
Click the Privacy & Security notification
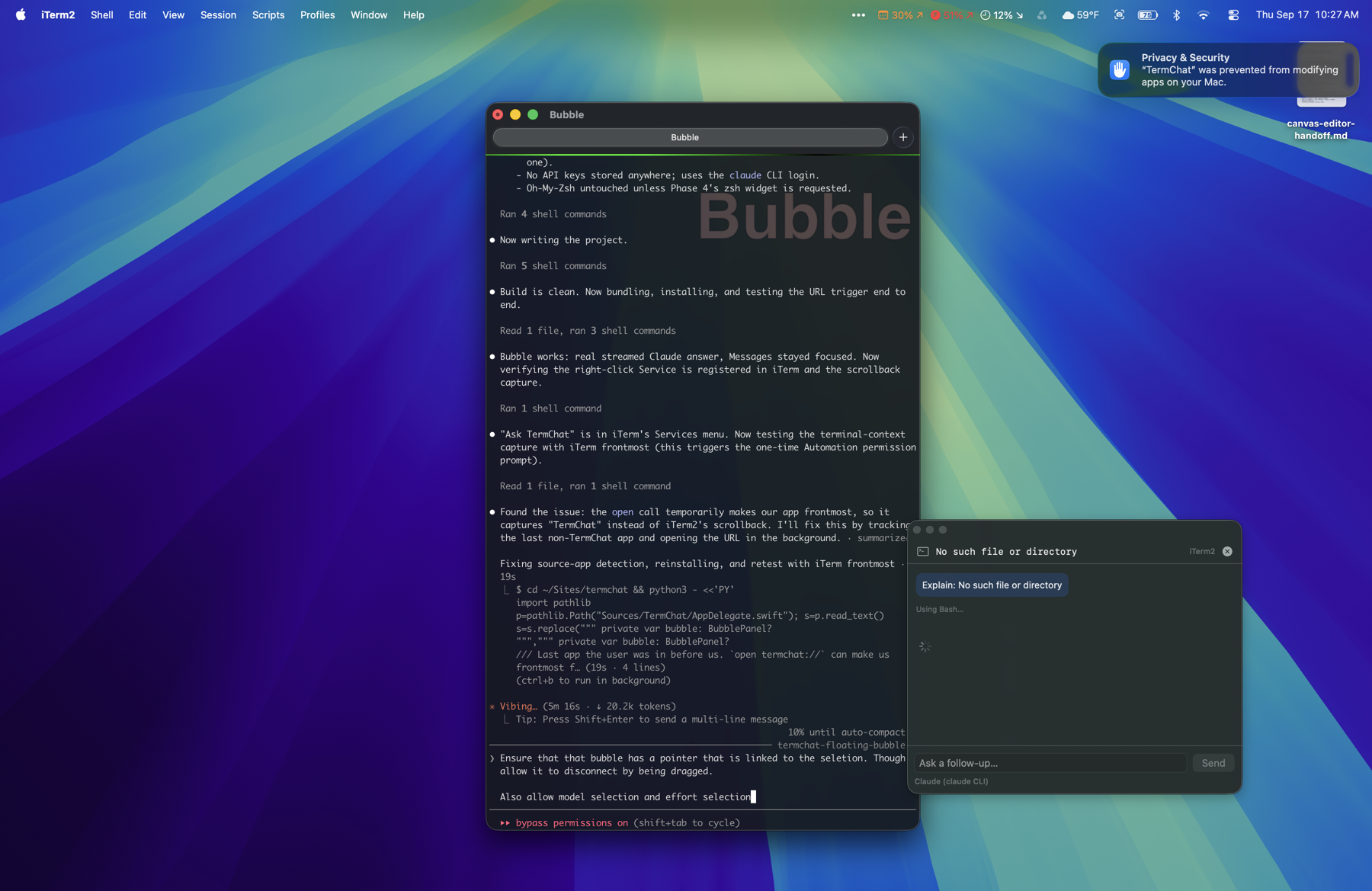coord(1228,69)
